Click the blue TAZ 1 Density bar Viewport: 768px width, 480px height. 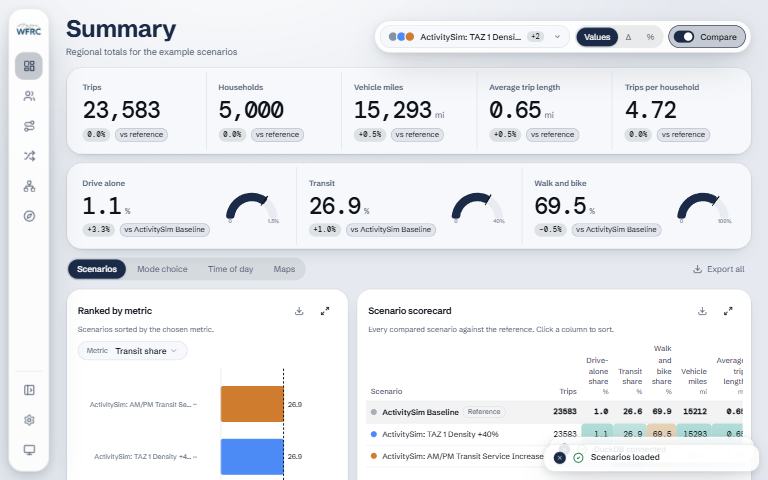pos(252,456)
